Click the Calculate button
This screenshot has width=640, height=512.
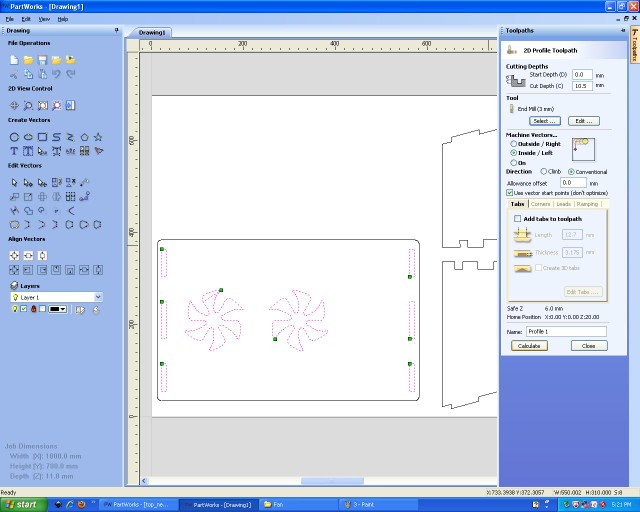pos(529,346)
